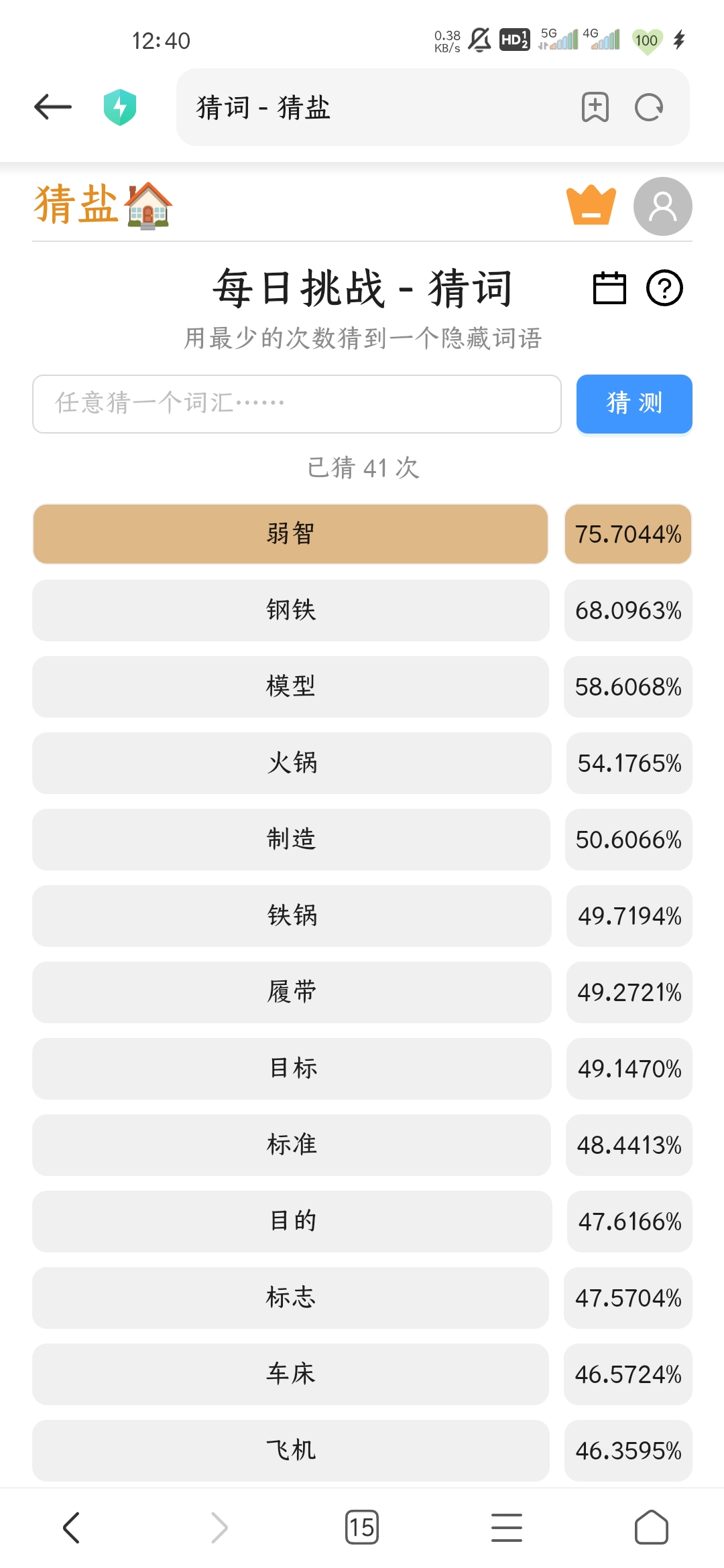
Task: Go to the 猜盐 home logo
Action: [103, 205]
